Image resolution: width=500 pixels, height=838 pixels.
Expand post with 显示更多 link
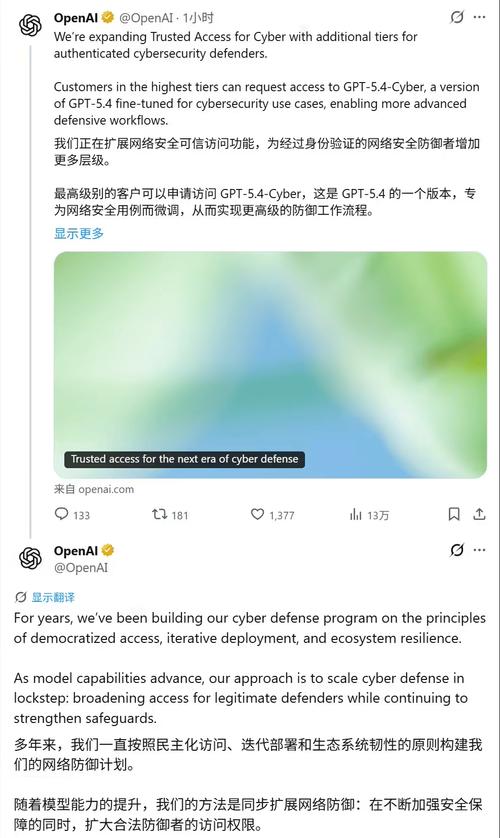point(79,233)
